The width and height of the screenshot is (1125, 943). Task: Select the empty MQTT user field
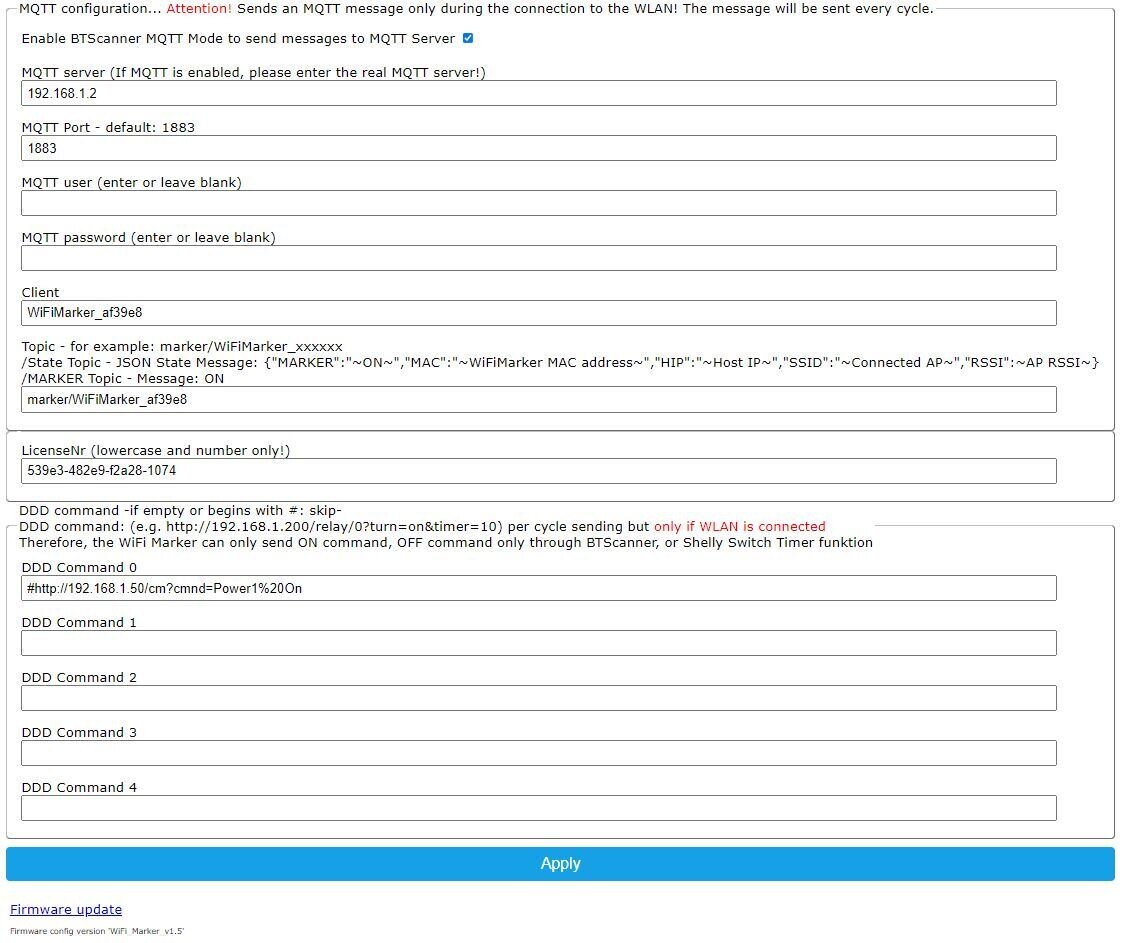(538, 203)
